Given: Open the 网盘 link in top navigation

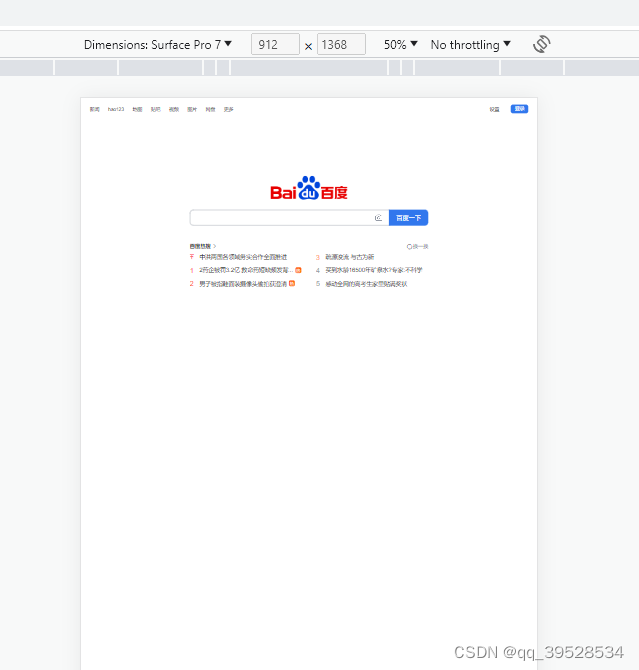Looking at the screenshot, I should [x=210, y=109].
